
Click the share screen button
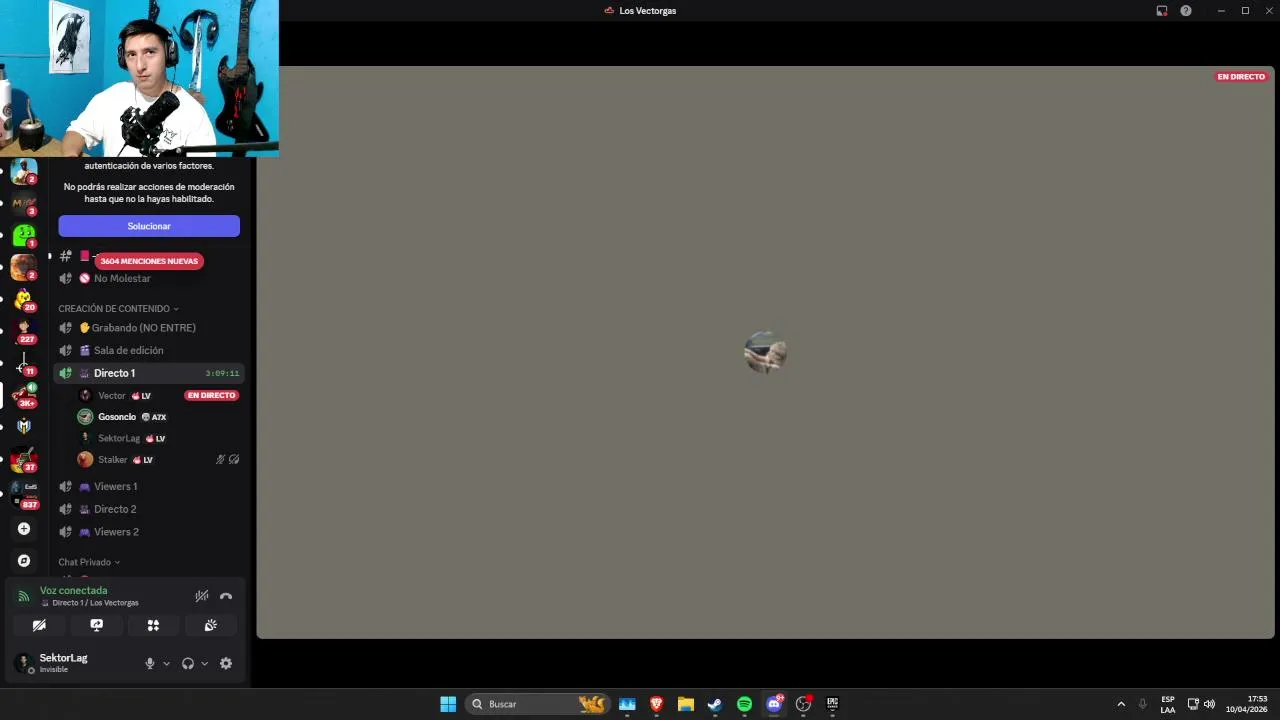[x=96, y=625]
